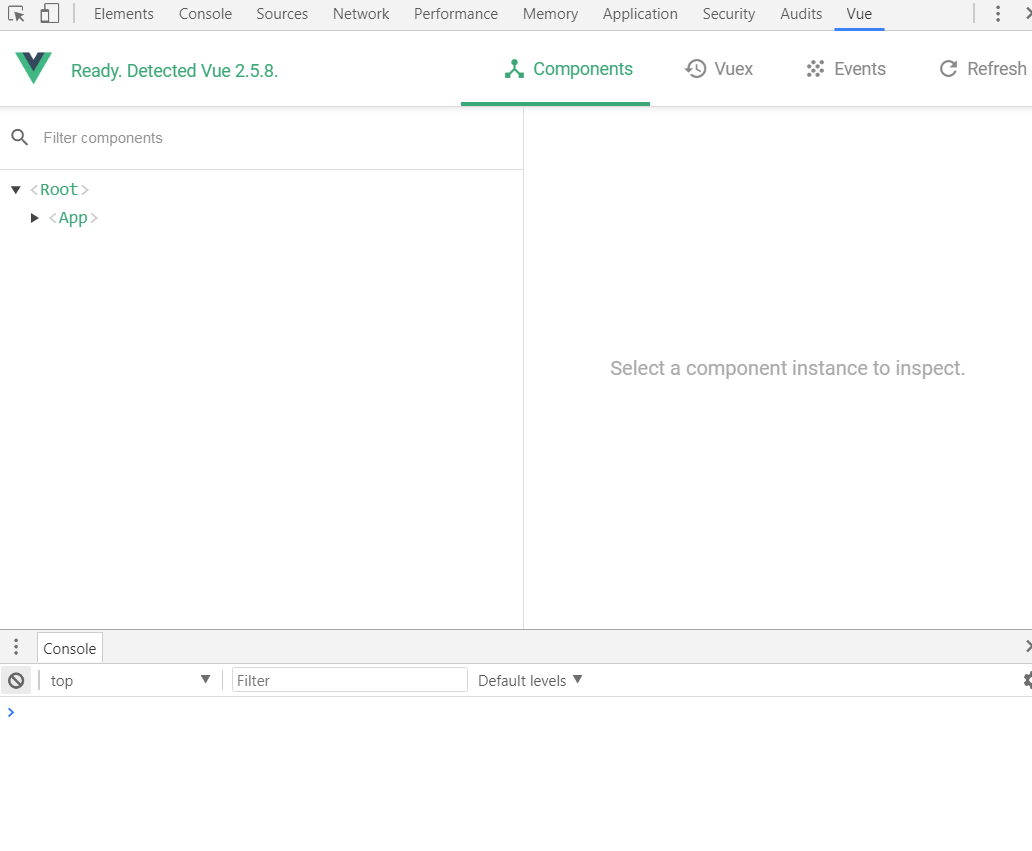Select the Vue DevTools tab
The width and height of the screenshot is (1032, 851).
coord(859,14)
